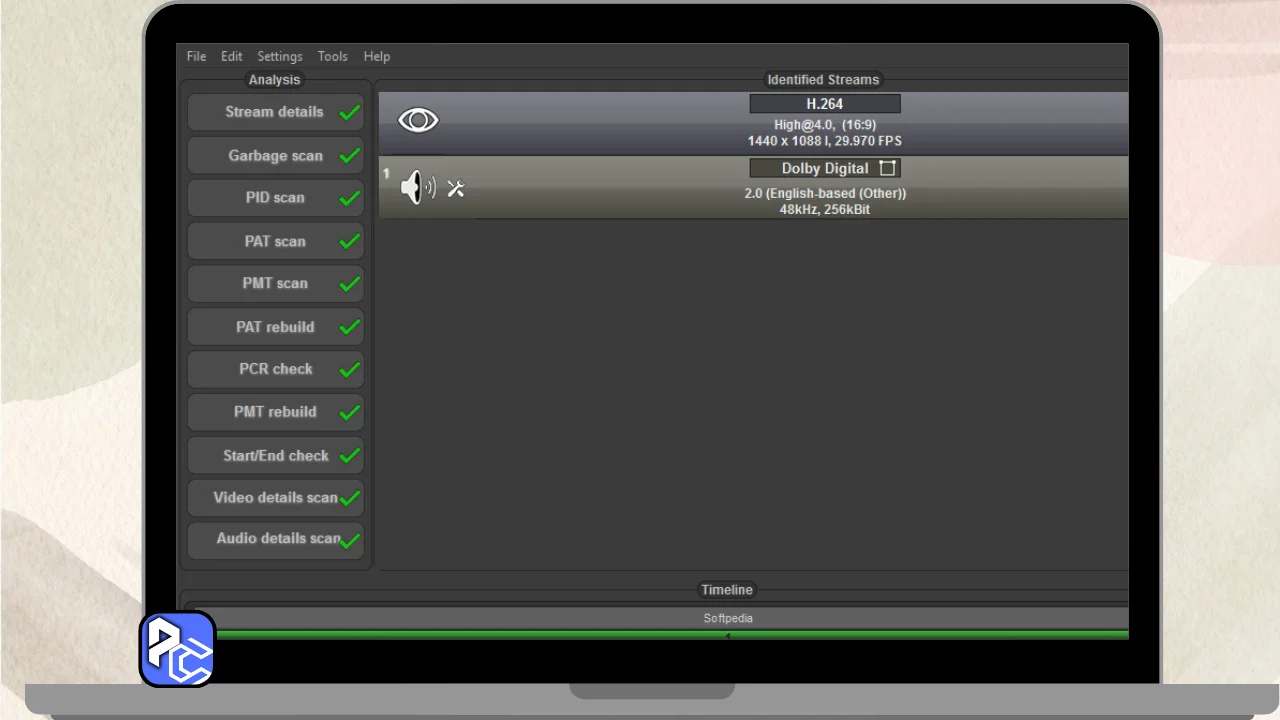Open the Help menu
The height and width of the screenshot is (720, 1280).
pyautogui.click(x=377, y=57)
